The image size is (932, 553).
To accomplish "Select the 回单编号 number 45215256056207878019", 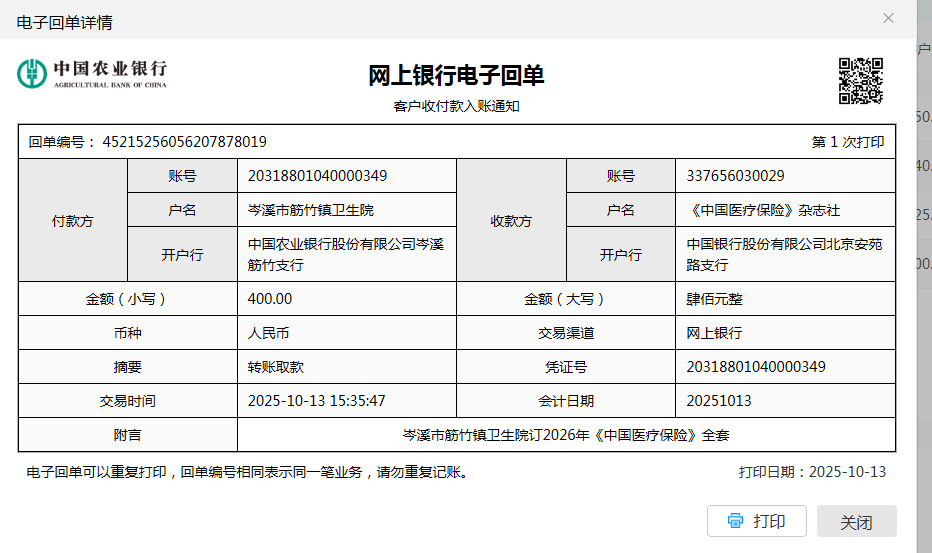I will pos(184,142).
